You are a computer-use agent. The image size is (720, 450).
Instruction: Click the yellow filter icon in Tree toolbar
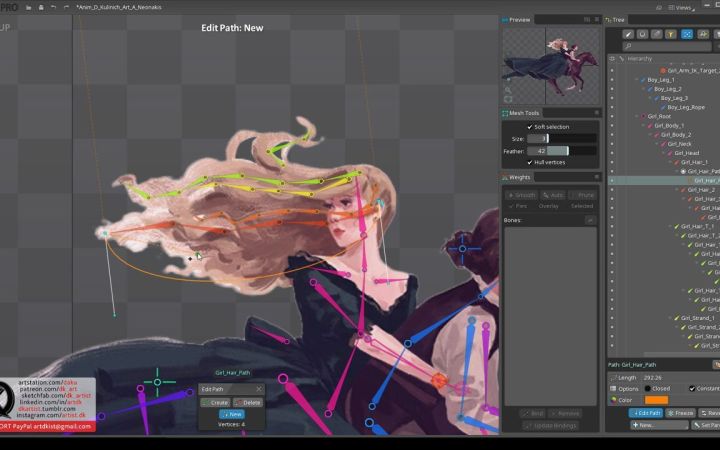[x=671, y=34]
